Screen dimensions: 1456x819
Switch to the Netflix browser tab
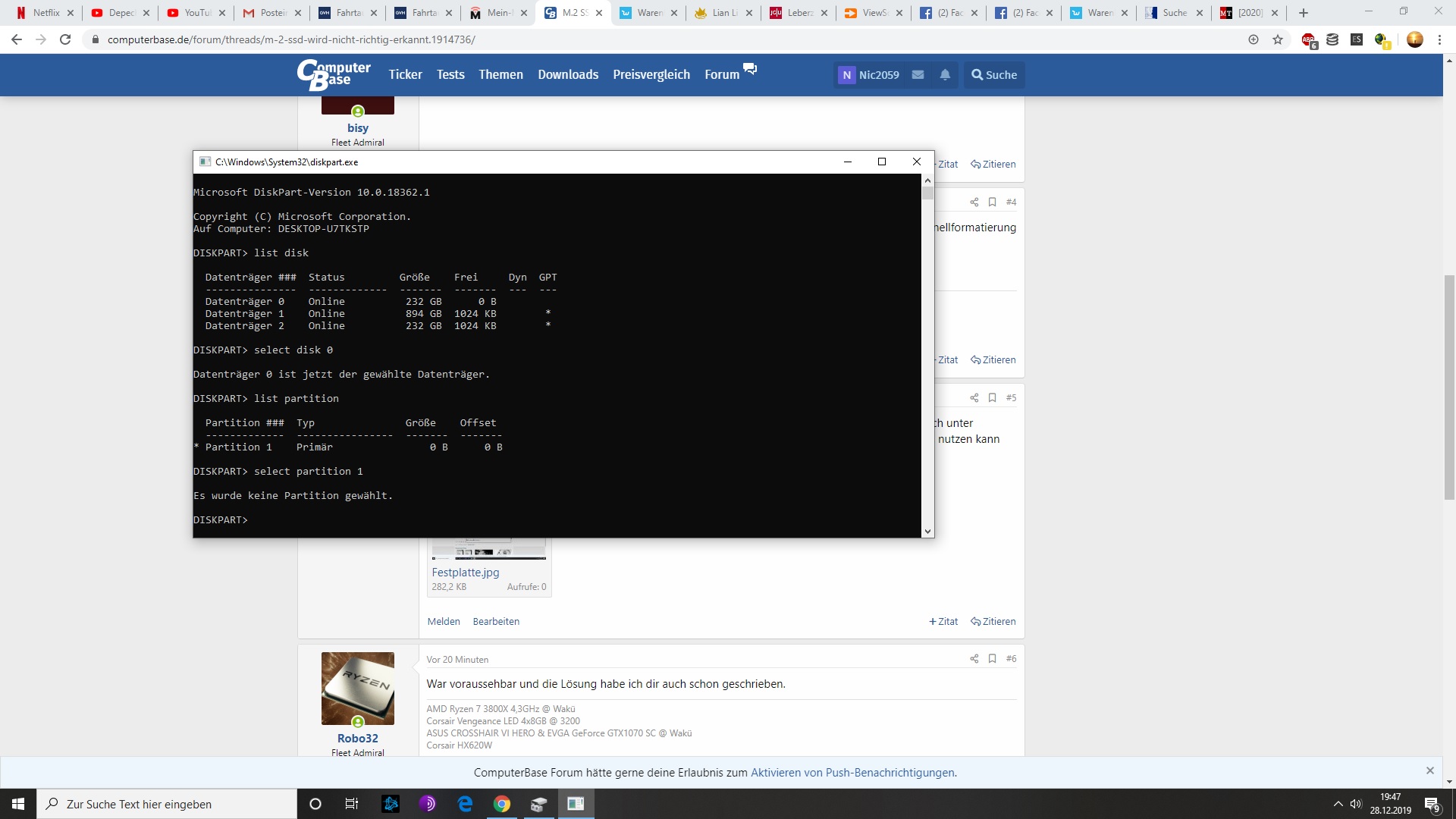45,13
